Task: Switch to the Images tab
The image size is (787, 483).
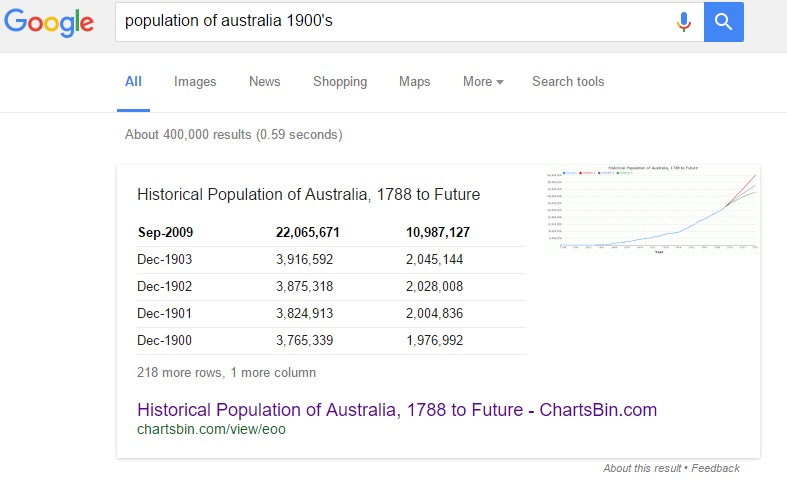Action: pyautogui.click(x=195, y=82)
